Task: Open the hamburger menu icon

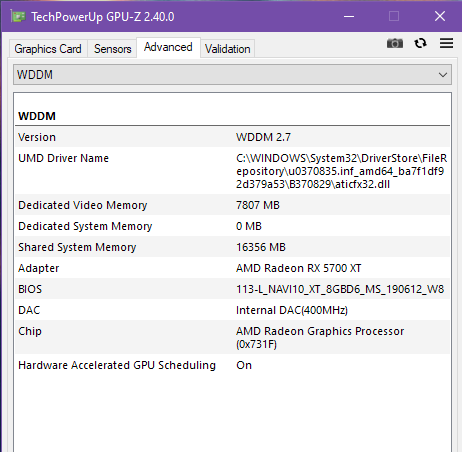Action: [446, 43]
